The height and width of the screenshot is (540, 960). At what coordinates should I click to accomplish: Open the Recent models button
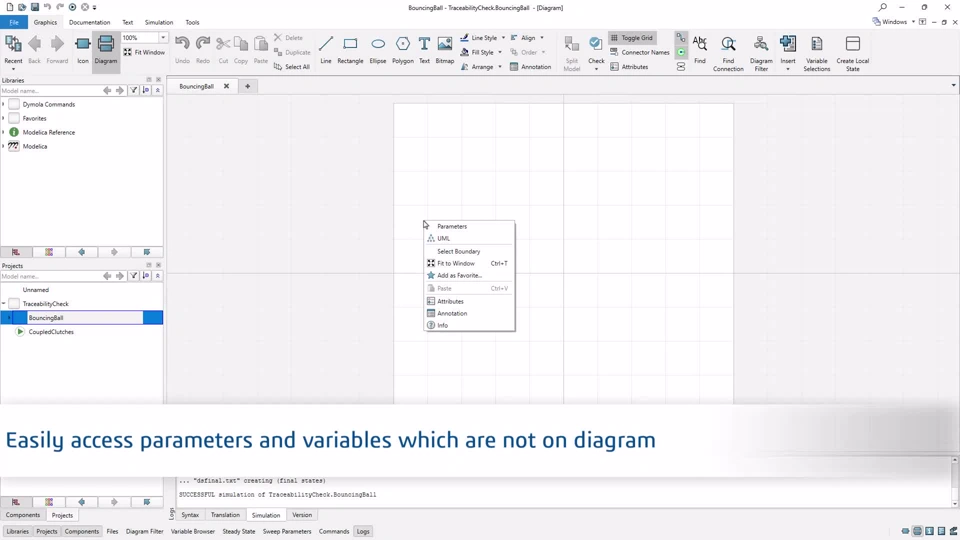13,51
